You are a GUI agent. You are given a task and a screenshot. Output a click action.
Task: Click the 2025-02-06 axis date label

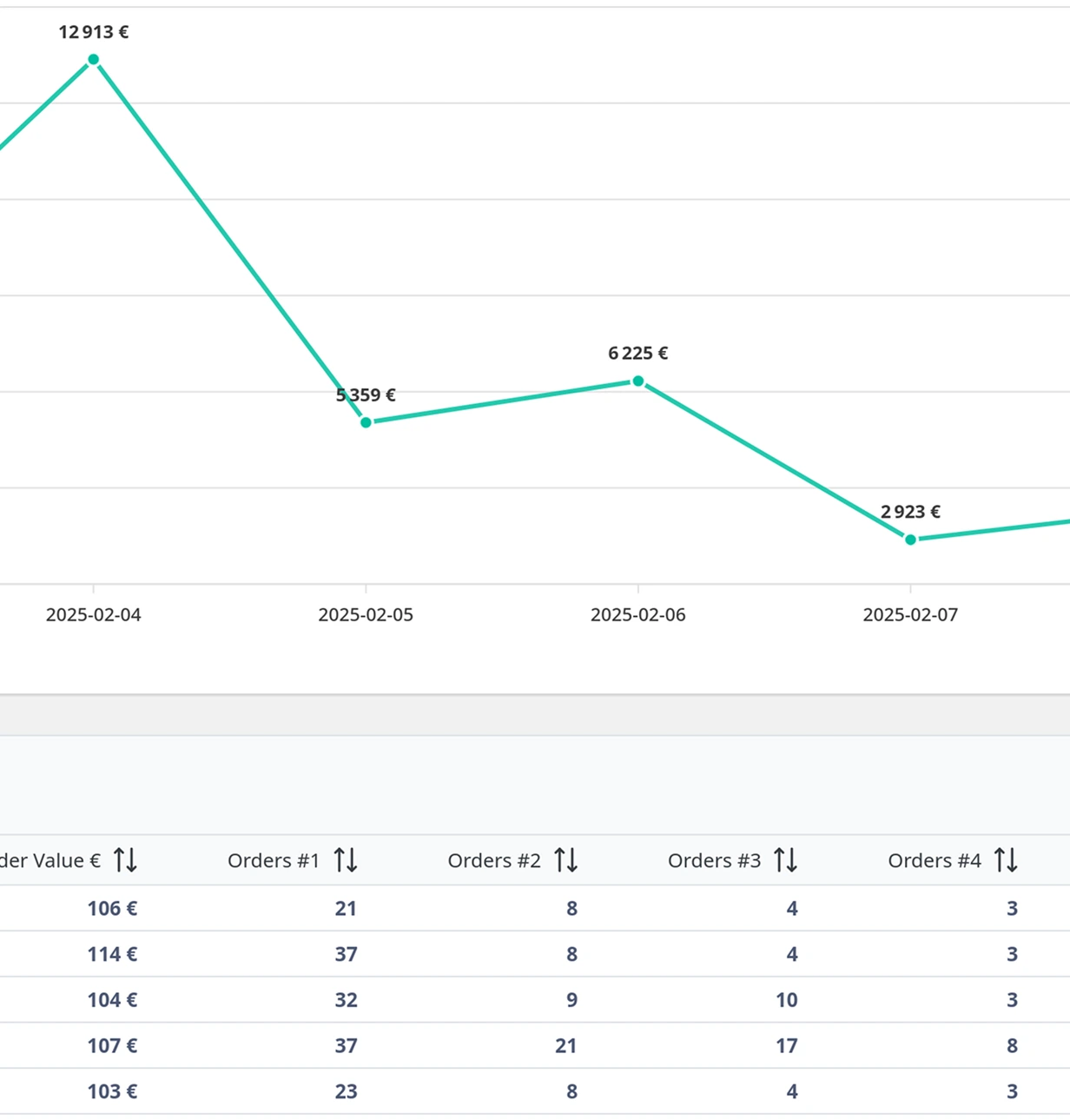tap(638, 614)
